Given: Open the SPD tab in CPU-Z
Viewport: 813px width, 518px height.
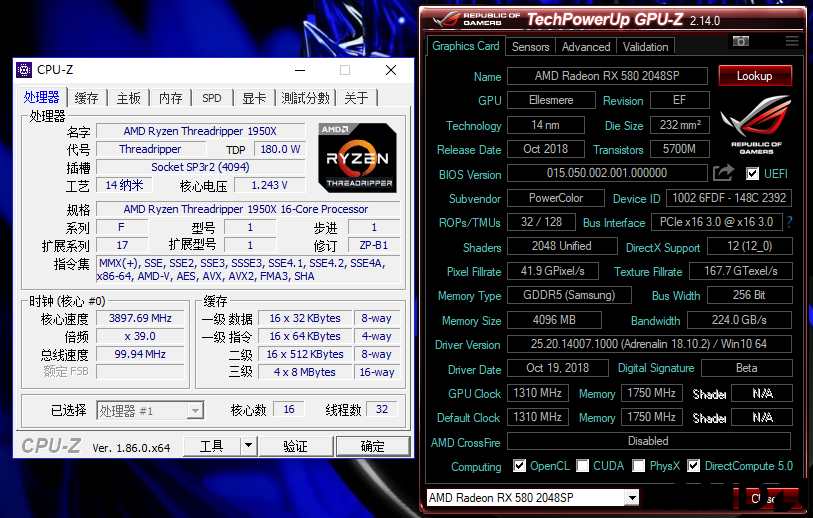Looking at the screenshot, I should (x=212, y=98).
